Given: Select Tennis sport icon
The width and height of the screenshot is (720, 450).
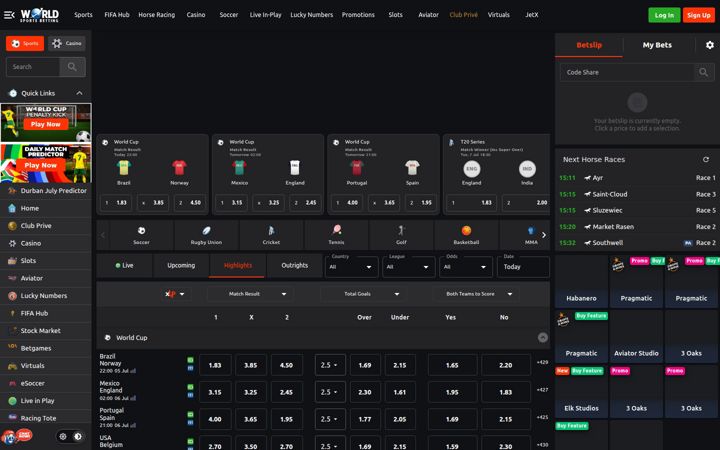Looking at the screenshot, I should click(336, 235).
